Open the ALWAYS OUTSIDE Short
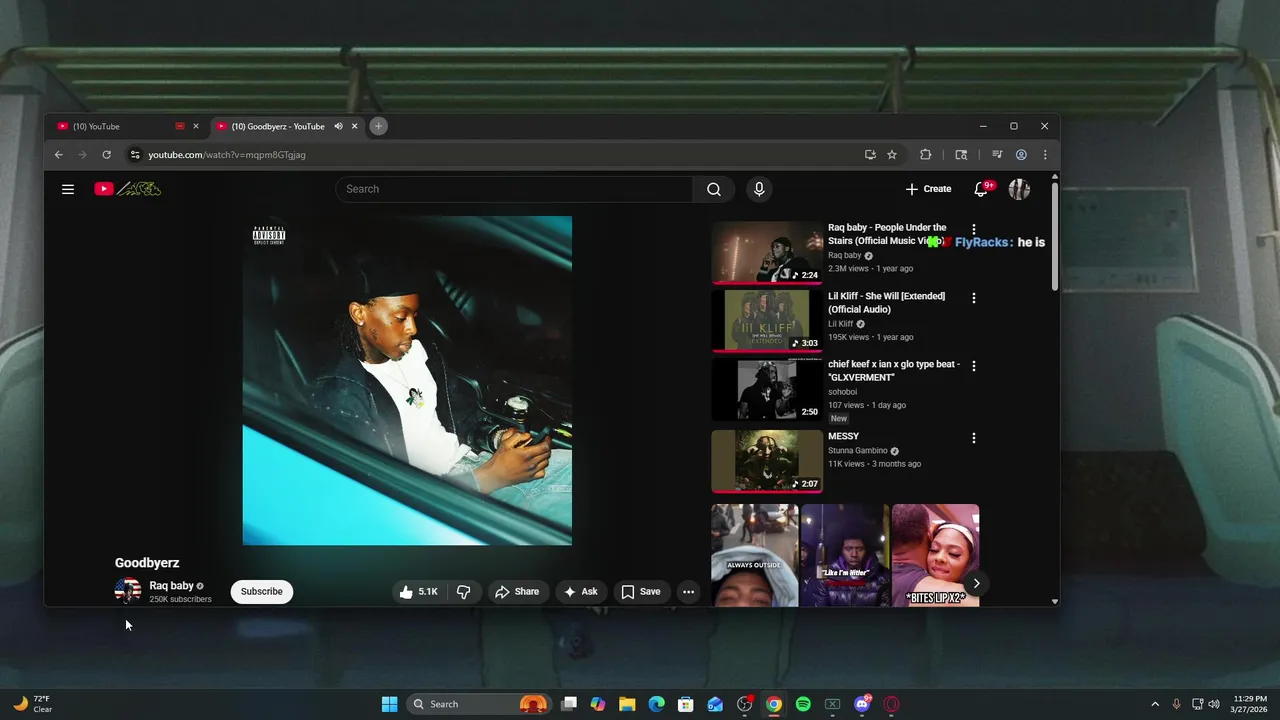This screenshot has width=1280, height=720. click(x=755, y=555)
